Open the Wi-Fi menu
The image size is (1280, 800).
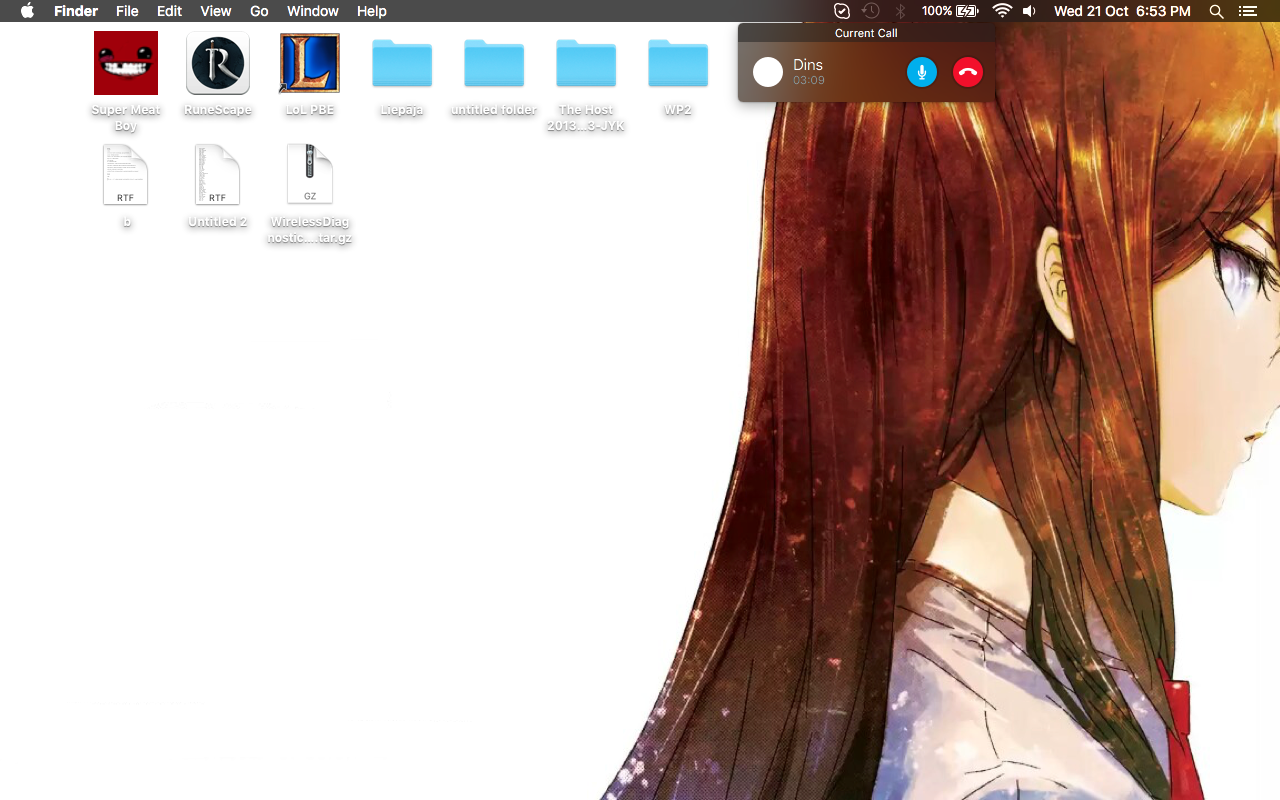[x=1002, y=11]
